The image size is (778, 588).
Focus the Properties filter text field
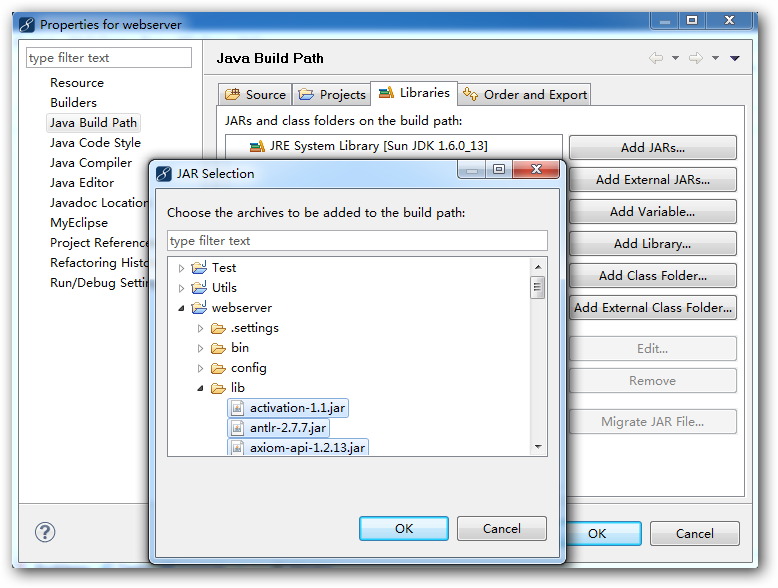[x=109, y=58]
